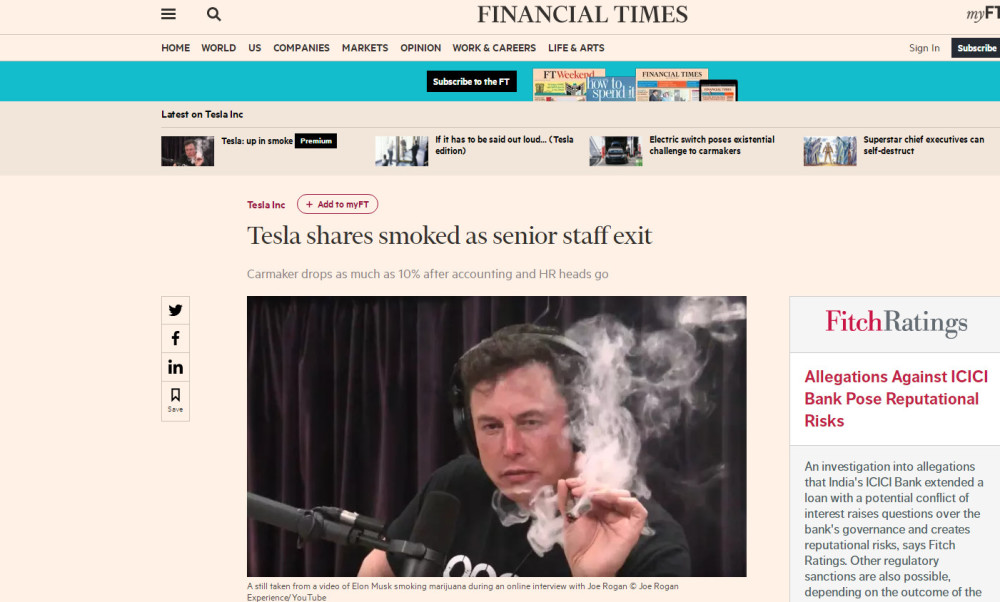Click the myFT logo
This screenshot has width=1000, height=602.
[x=983, y=14]
